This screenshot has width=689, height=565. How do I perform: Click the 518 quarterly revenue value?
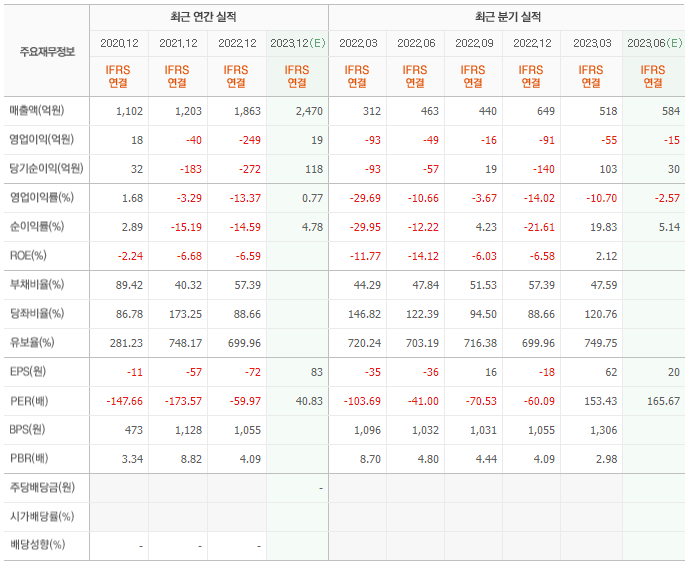[608, 111]
